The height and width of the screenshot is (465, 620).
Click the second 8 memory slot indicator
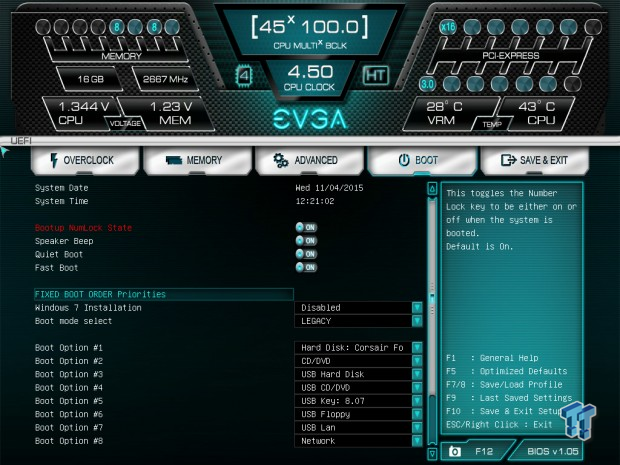click(x=154, y=27)
